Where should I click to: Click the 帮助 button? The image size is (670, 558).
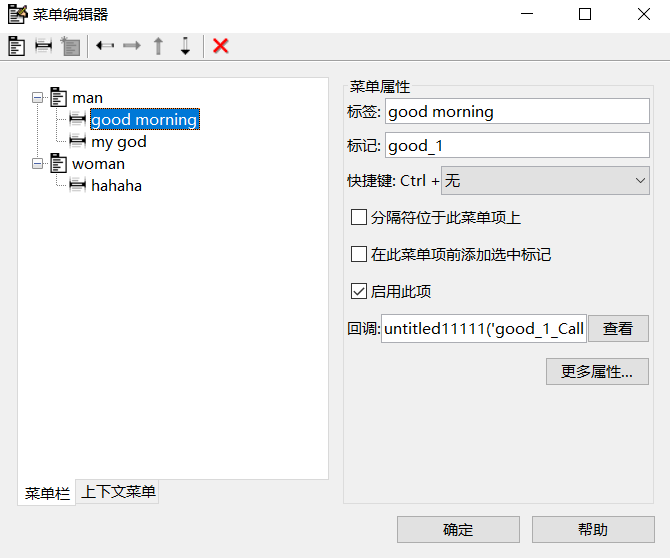point(593,530)
